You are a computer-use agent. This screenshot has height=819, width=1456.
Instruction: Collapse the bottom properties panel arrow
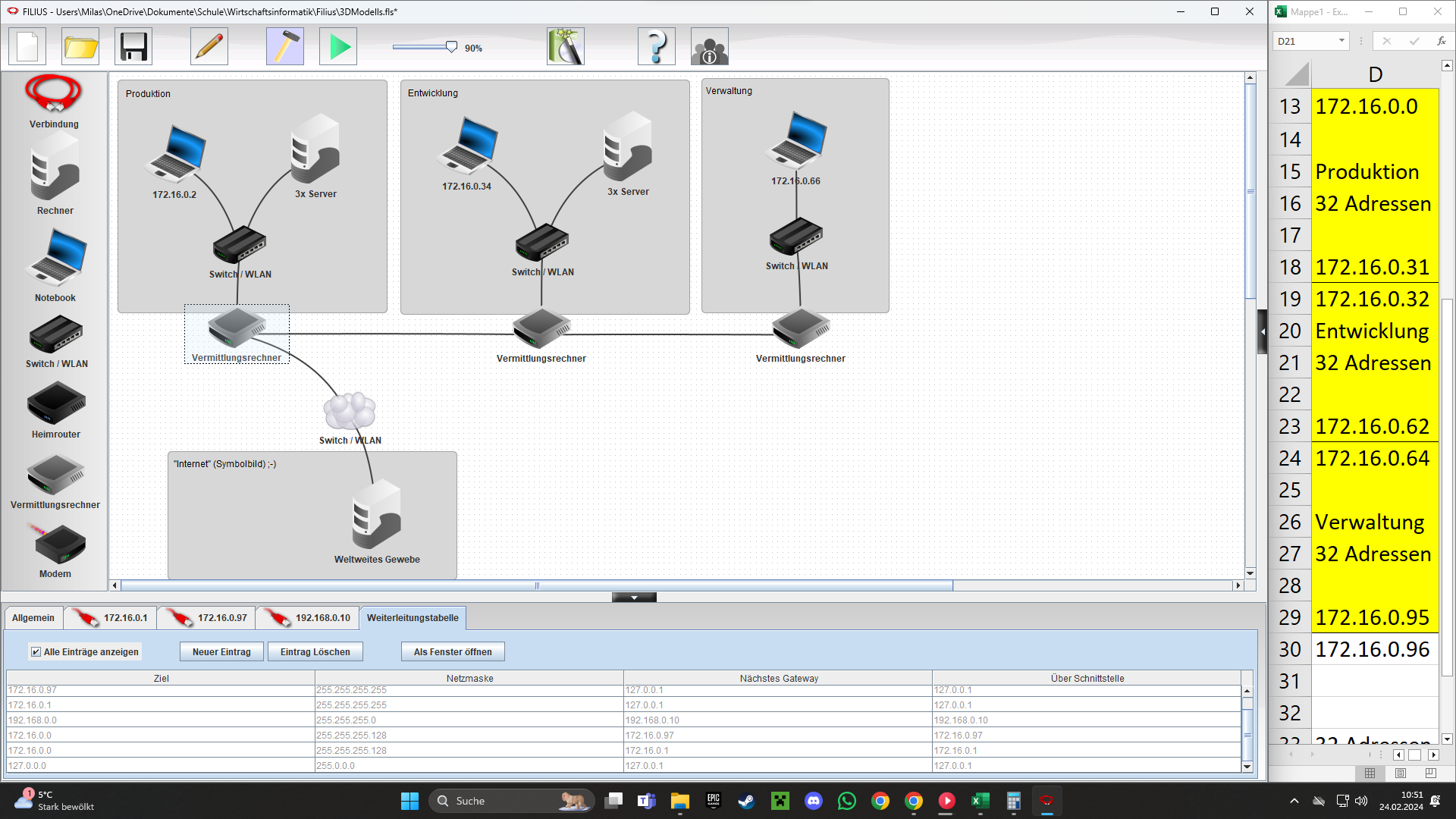pos(634,598)
